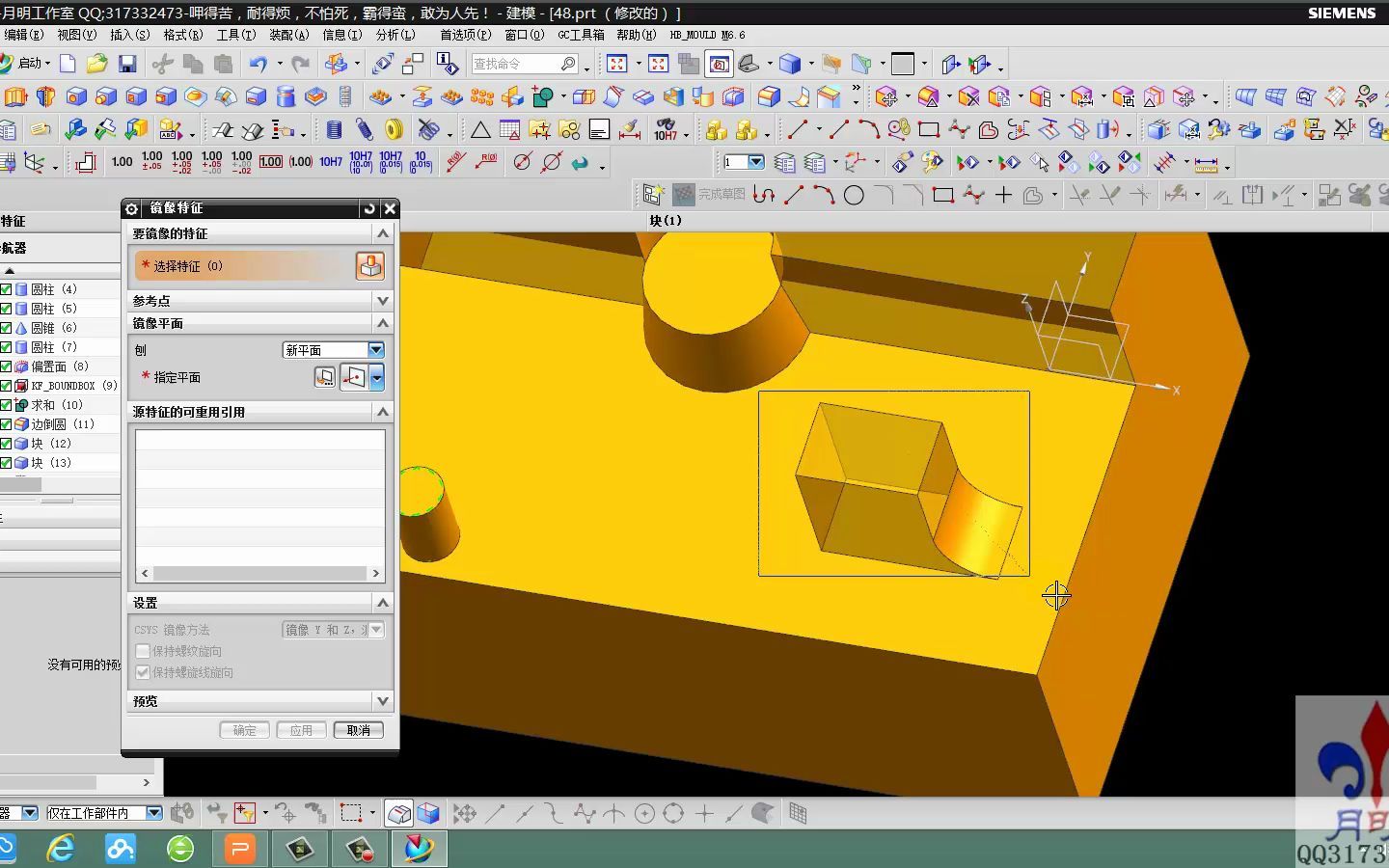Open the plane type inferred dropdown arrow
This screenshot has width=1389, height=868.
pos(377,377)
